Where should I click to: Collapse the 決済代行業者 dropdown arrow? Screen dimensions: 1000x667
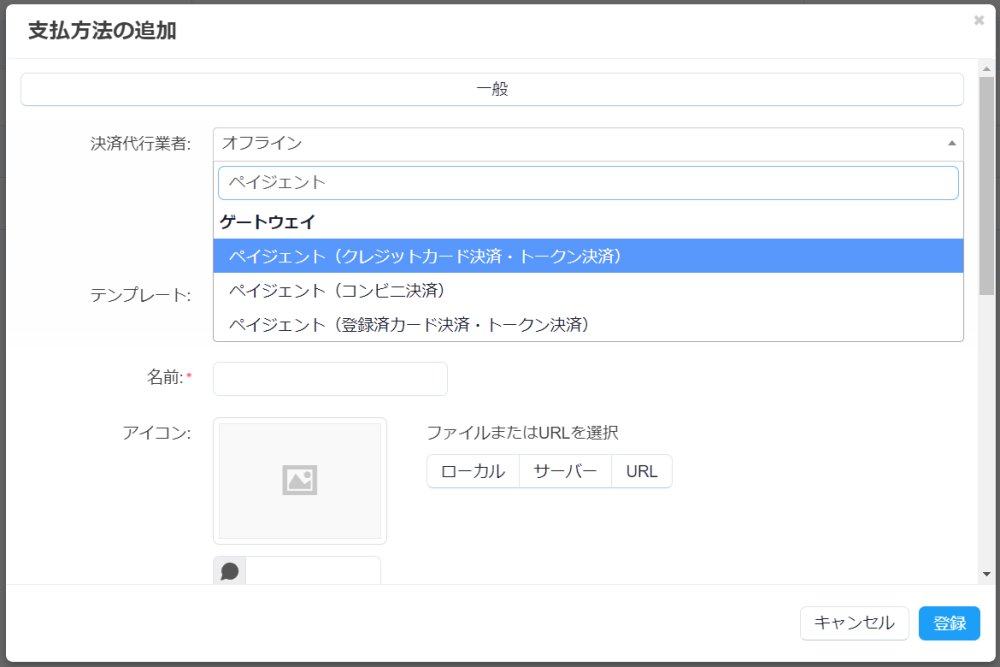[951, 144]
